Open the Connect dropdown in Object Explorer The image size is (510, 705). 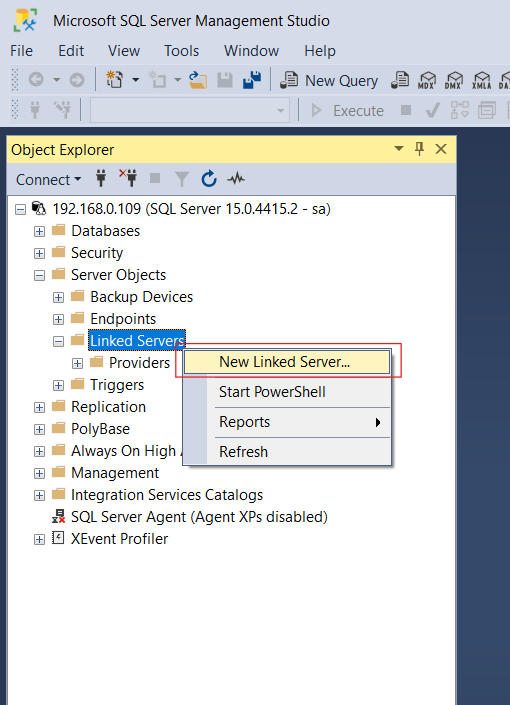(x=49, y=179)
